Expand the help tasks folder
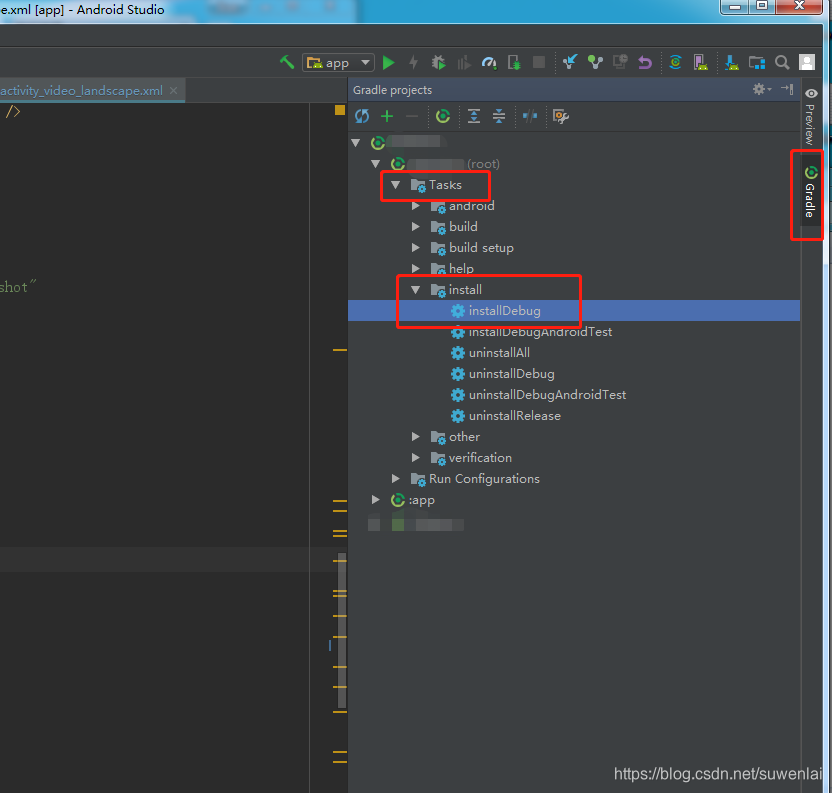The width and height of the screenshot is (832, 793). (416, 269)
